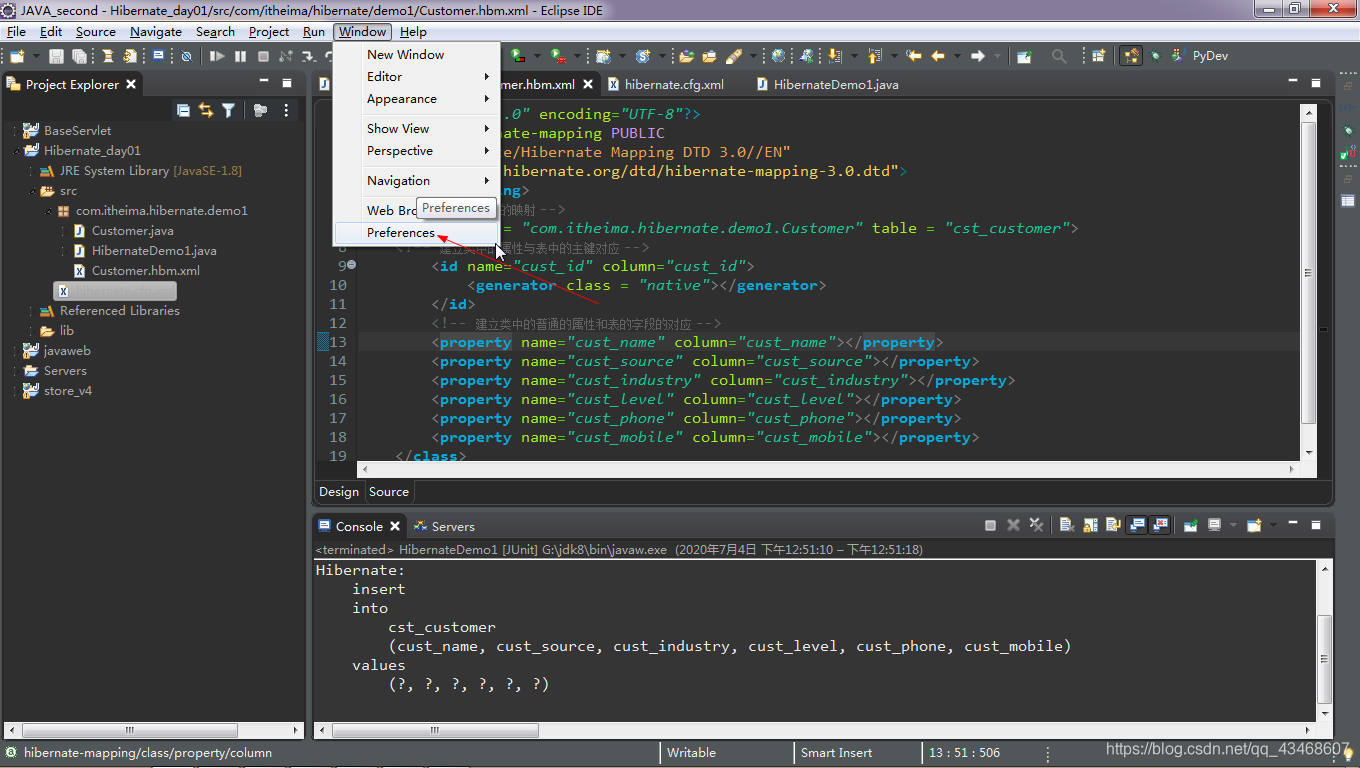Click Remove All Terminated Launches in Console
1360x768 pixels.
[1036, 525]
